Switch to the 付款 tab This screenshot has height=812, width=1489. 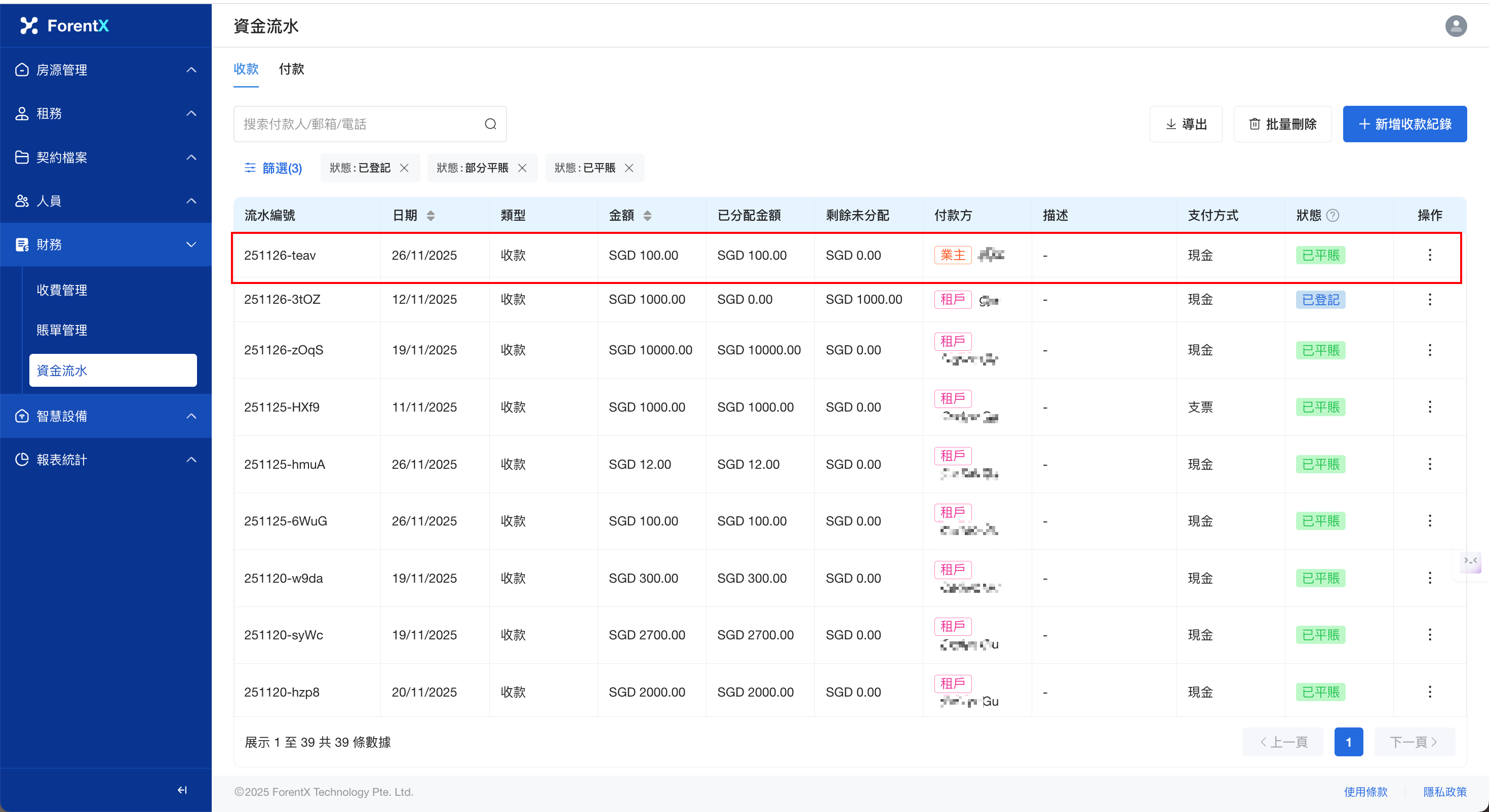pyautogui.click(x=291, y=69)
